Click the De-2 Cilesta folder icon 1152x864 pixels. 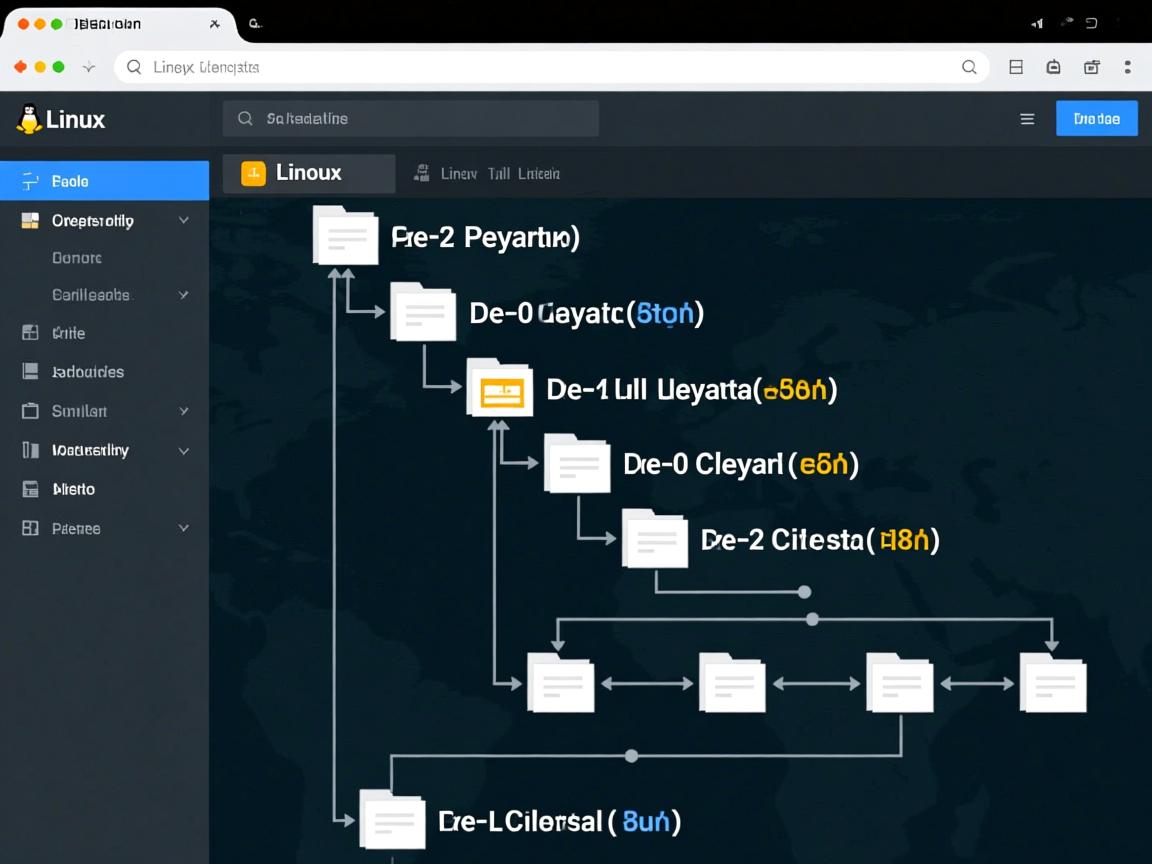click(x=655, y=540)
